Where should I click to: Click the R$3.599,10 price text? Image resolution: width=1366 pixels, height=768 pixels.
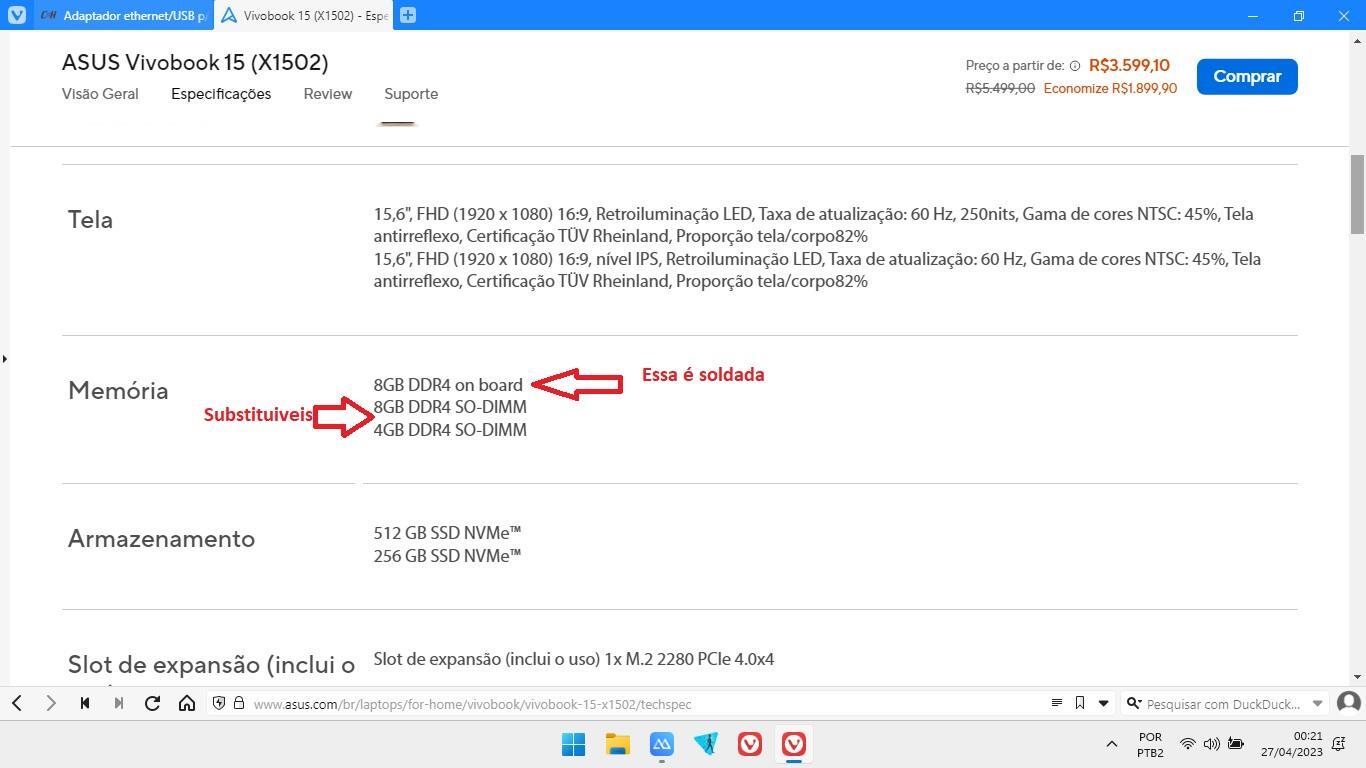[1129, 65]
